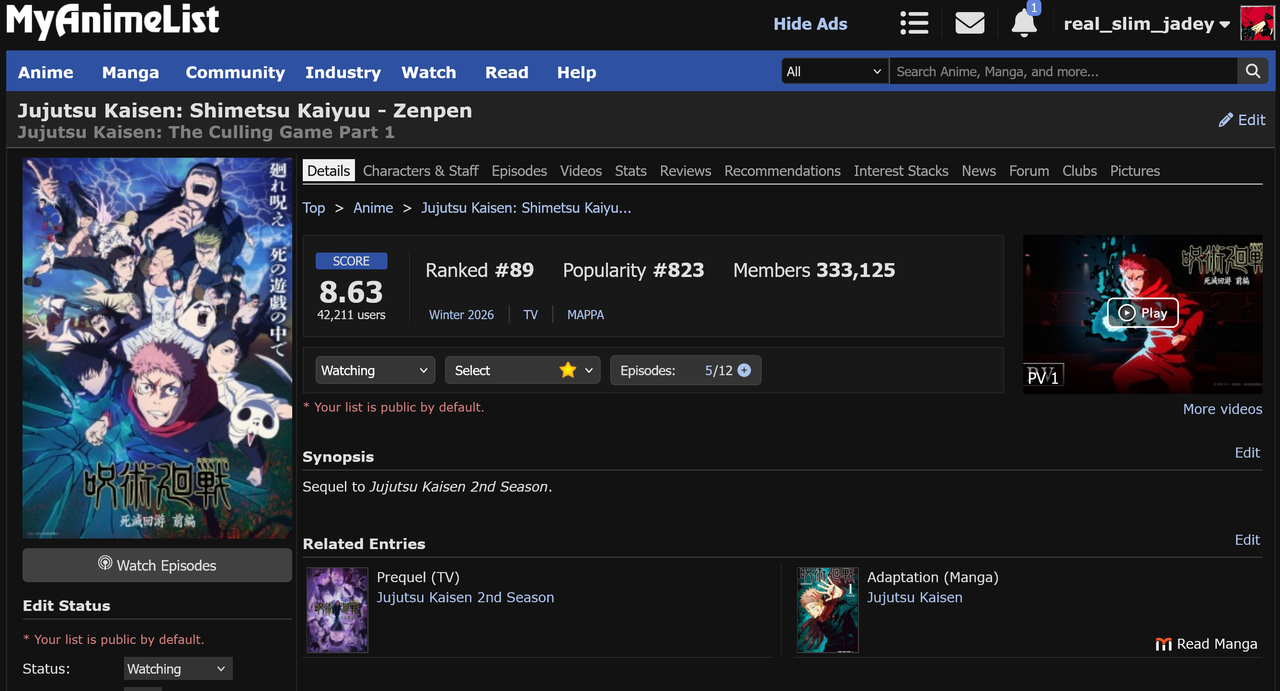Screen dimensions: 1280x691
Task: Click the Related Entries Edit link
Action: pos(1248,540)
